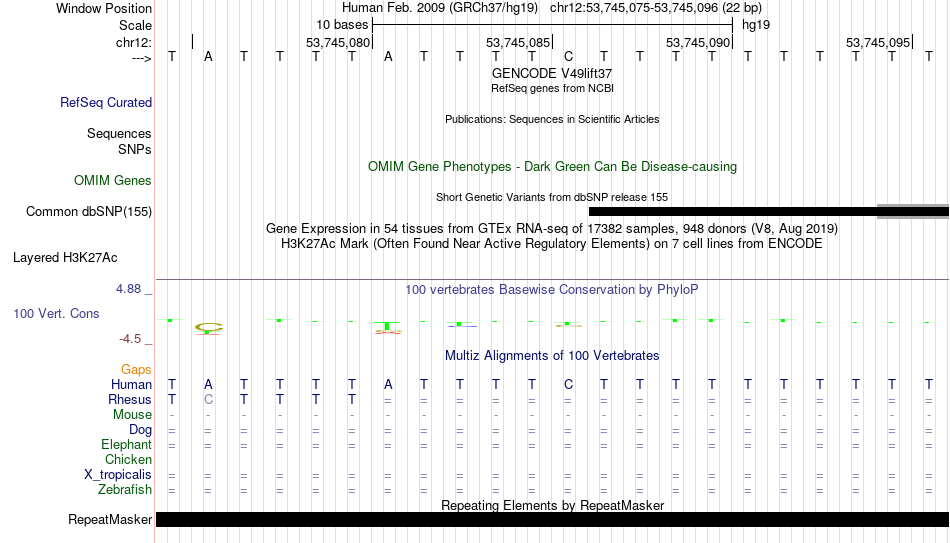
Task: Click the chr12: ruler label
Action: (x=134, y=42)
